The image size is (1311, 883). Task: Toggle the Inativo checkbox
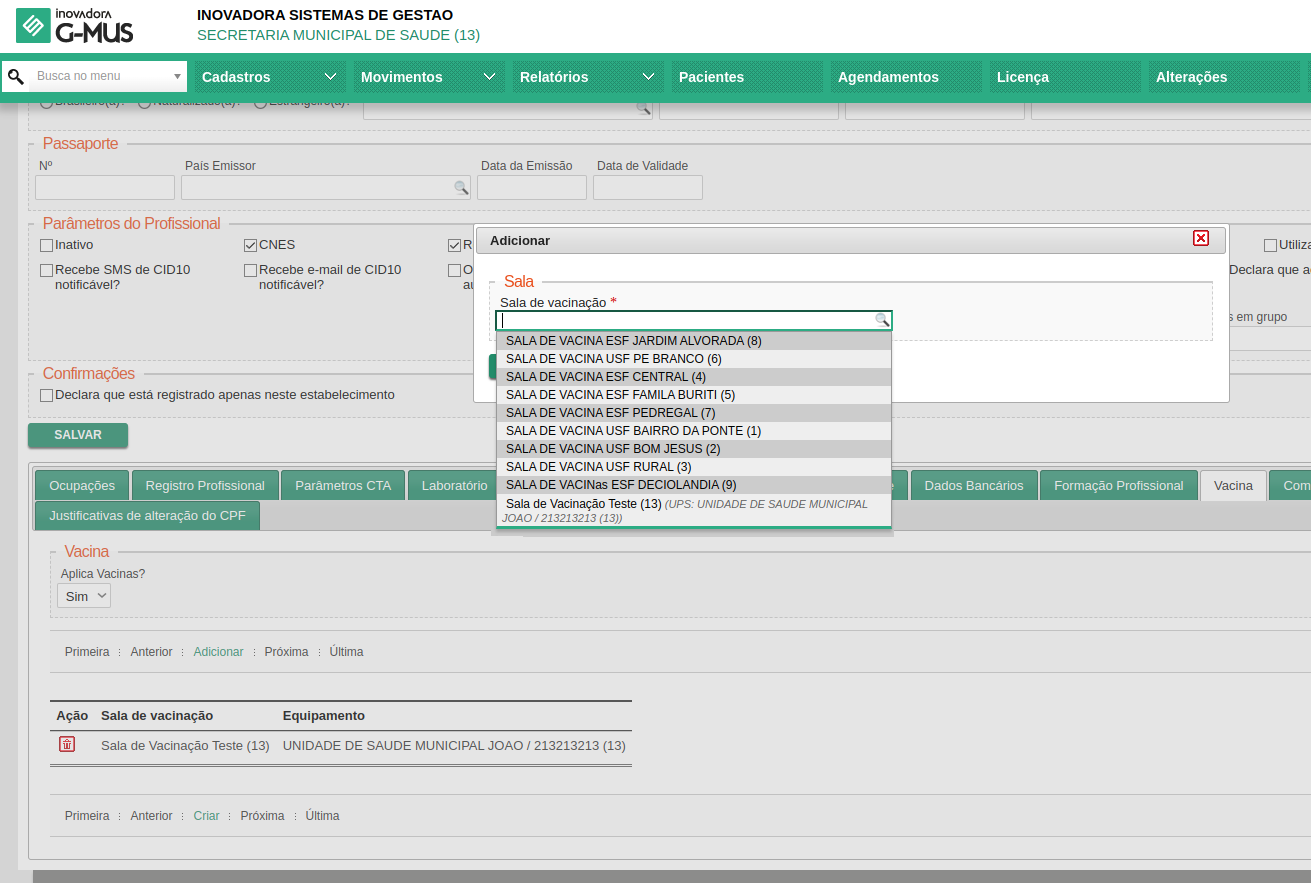coord(46,245)
